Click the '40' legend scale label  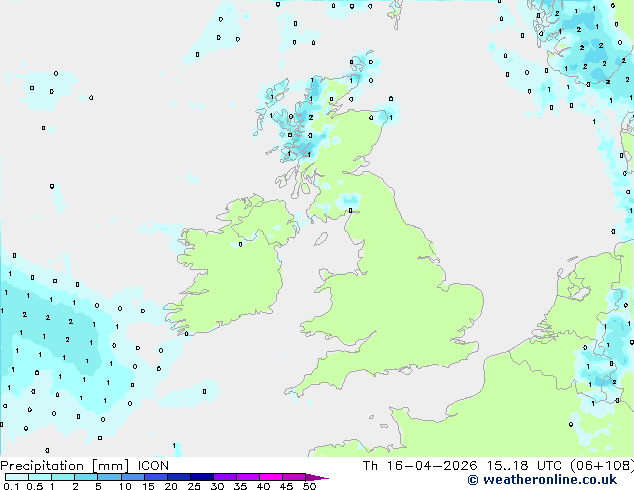point(263,486)
